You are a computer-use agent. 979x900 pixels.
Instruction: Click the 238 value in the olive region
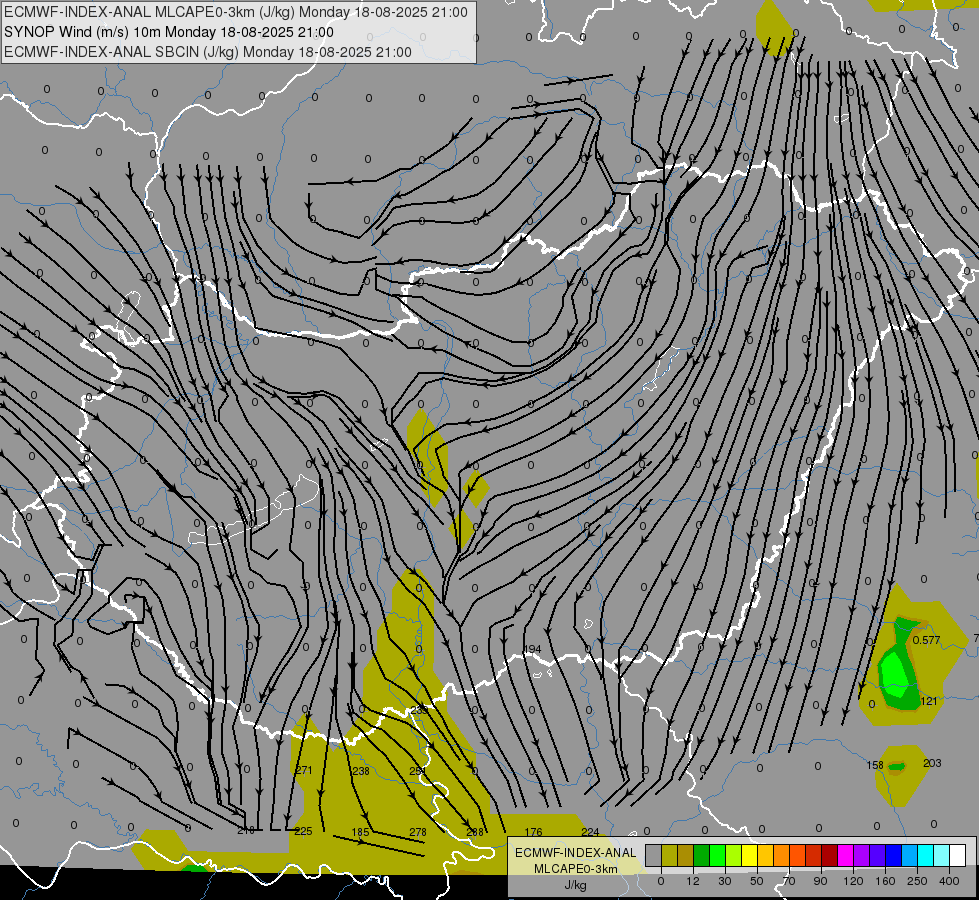click(361, 771)
